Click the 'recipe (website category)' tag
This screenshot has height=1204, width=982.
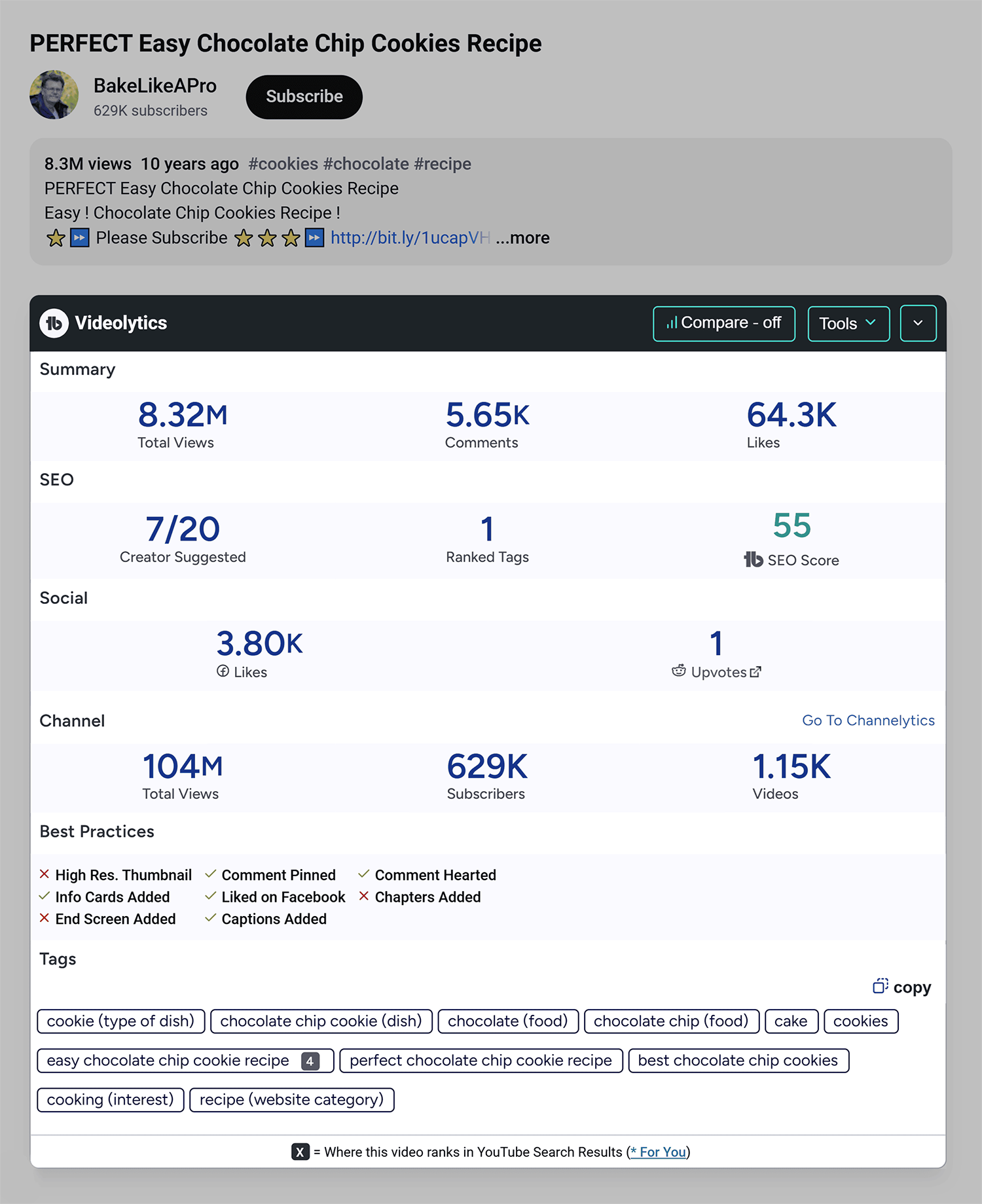pyautogui.click(x=292, y=1100)
